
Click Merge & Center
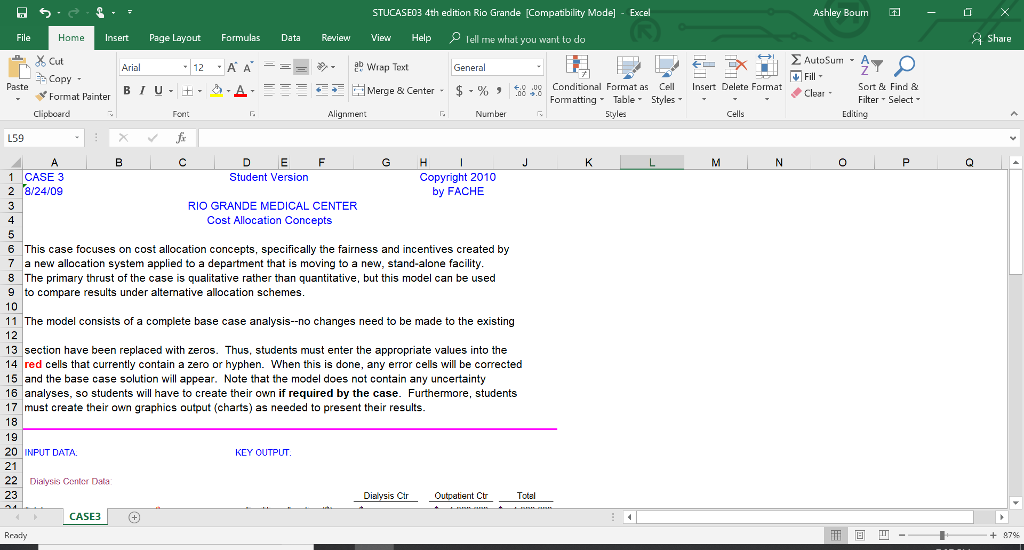[394, 91]
